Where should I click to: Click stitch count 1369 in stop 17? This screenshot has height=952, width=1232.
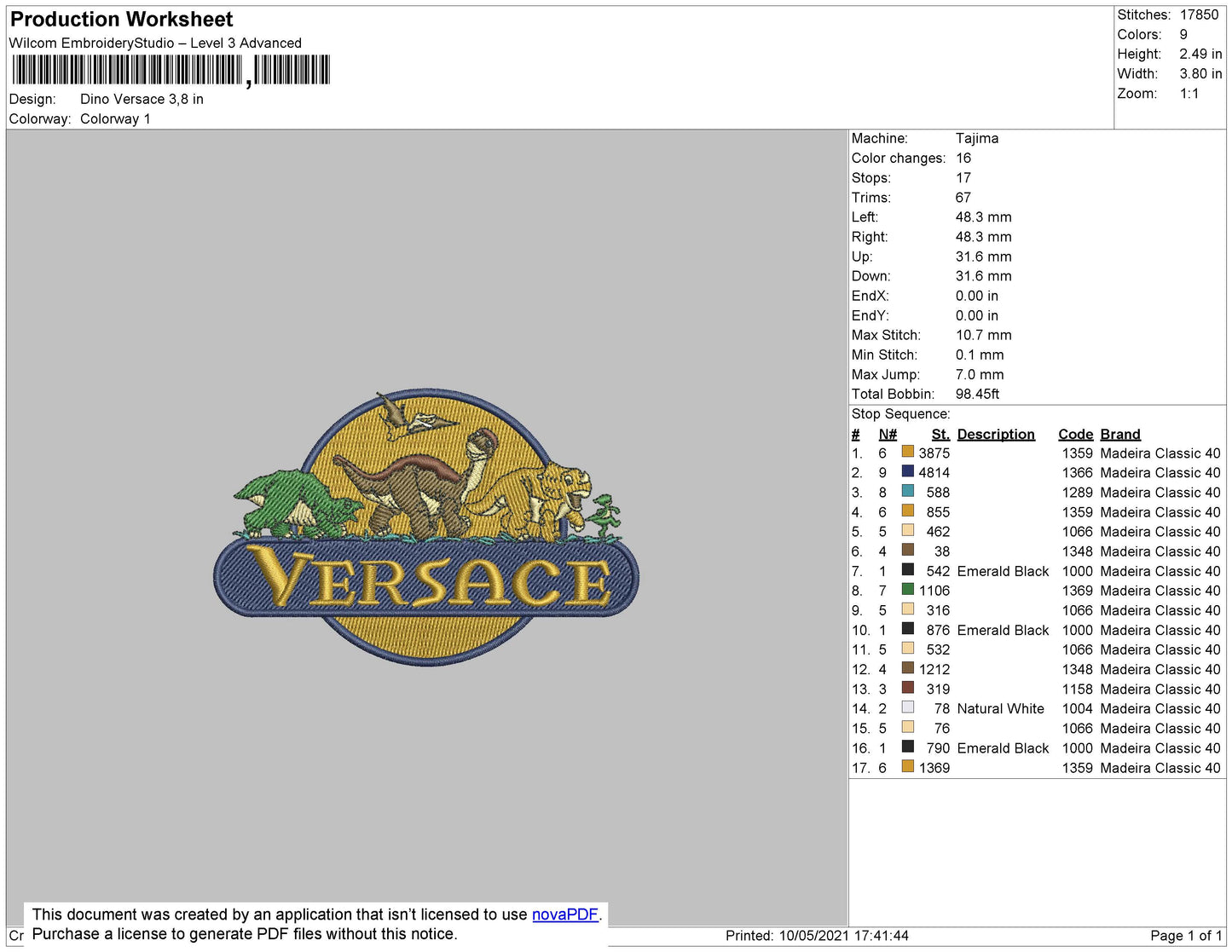934,767
